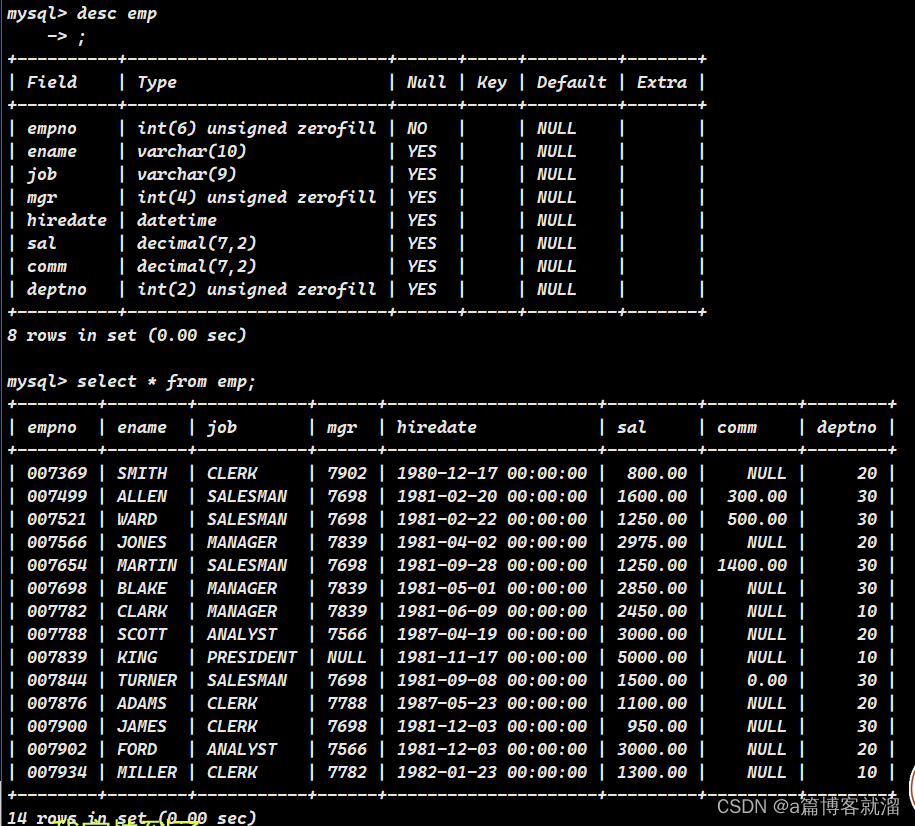Image resolution: width=915 pixels, height=826 pixels.
Task: Click deptno value 10 for MILLER
Action: (867, 772)
